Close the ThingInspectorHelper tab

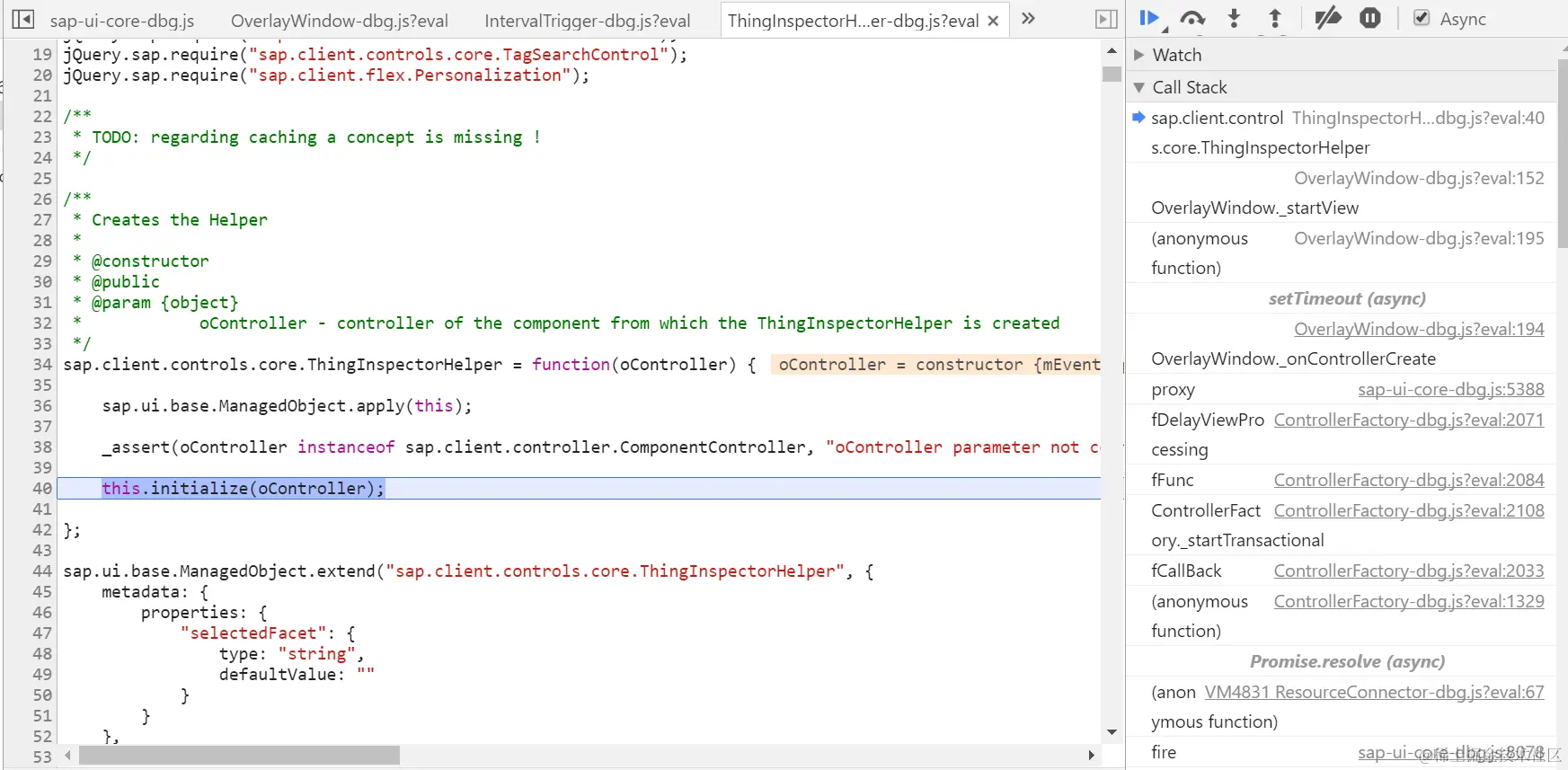pyautogui.click(x=993, y=21)
